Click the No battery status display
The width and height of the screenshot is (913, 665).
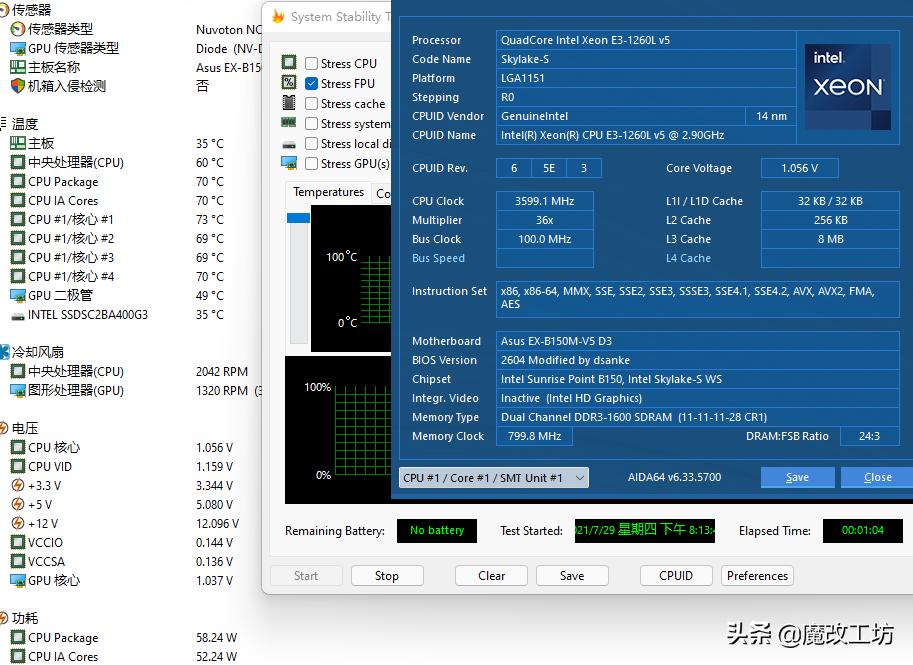coord(437,530)
